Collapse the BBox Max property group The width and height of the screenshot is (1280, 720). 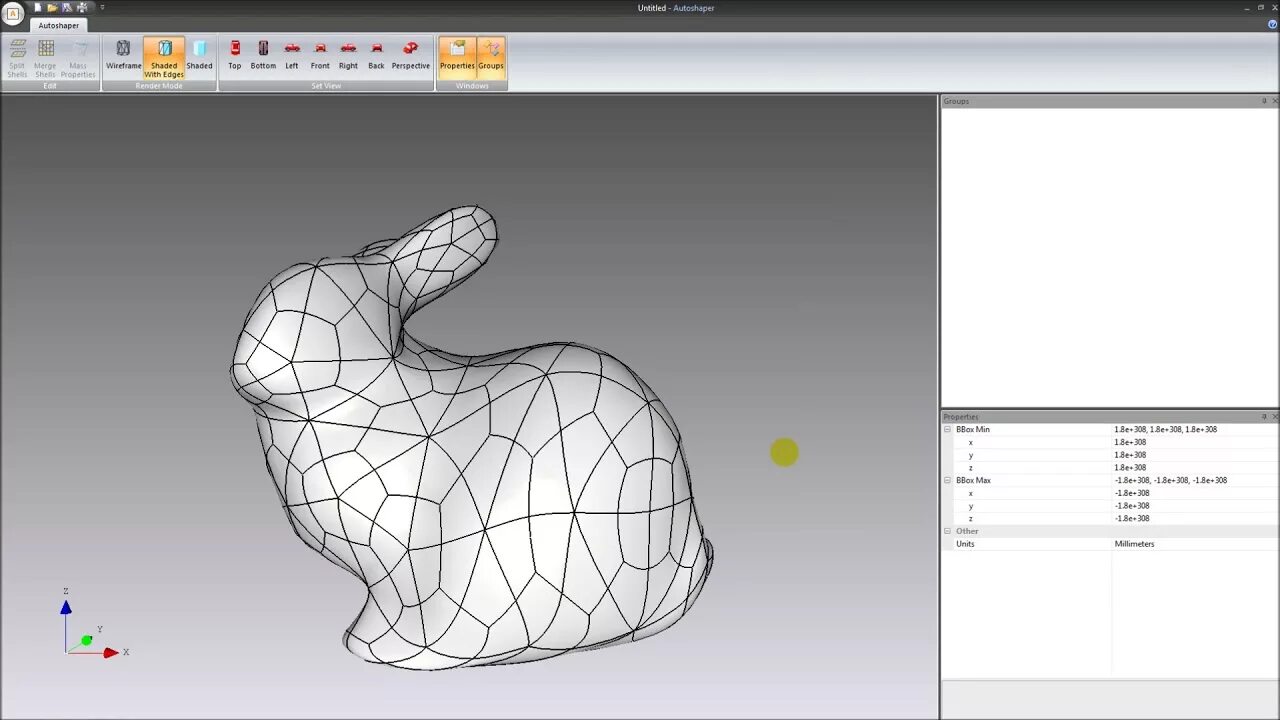[x=947, y=480]
